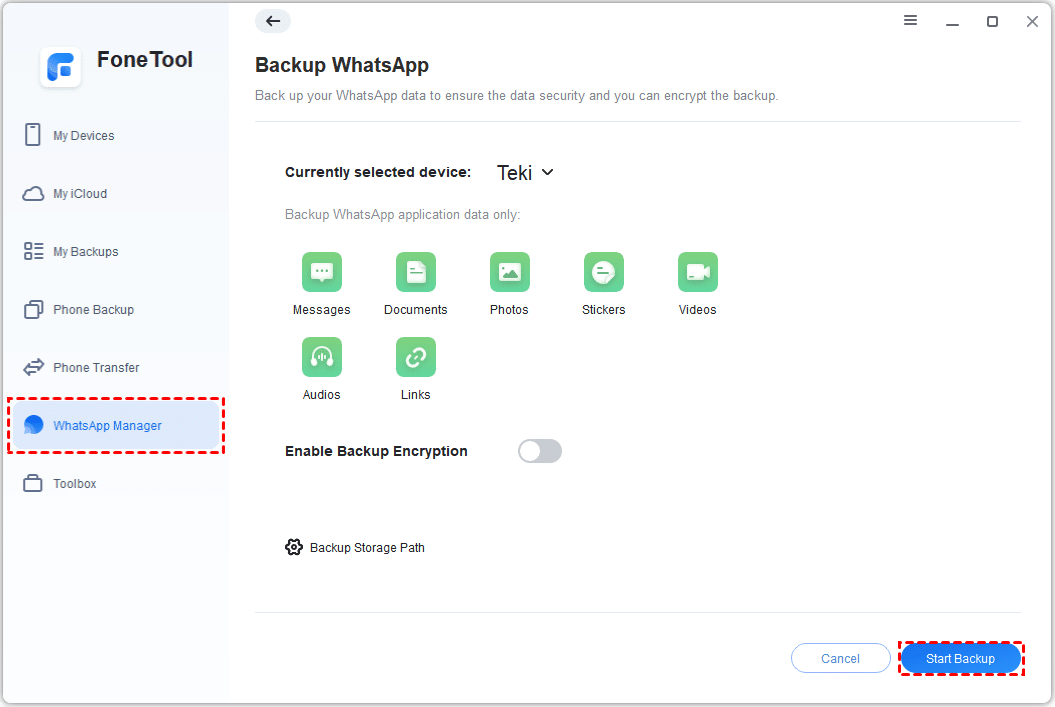
Task: Select the Videos data icon
Action: coord(698,272)
